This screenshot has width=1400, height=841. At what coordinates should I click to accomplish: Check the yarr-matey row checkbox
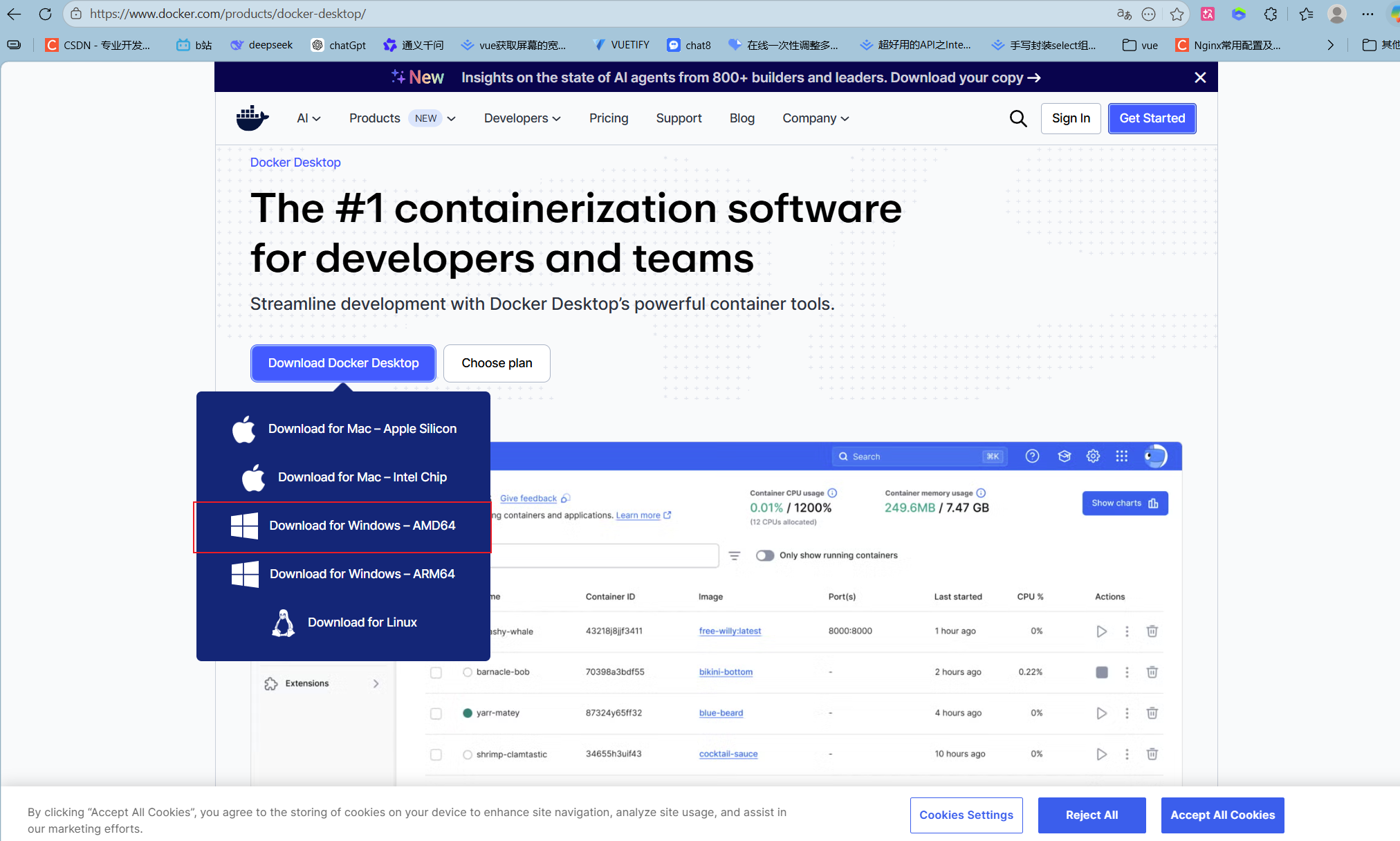click(436, 713)
